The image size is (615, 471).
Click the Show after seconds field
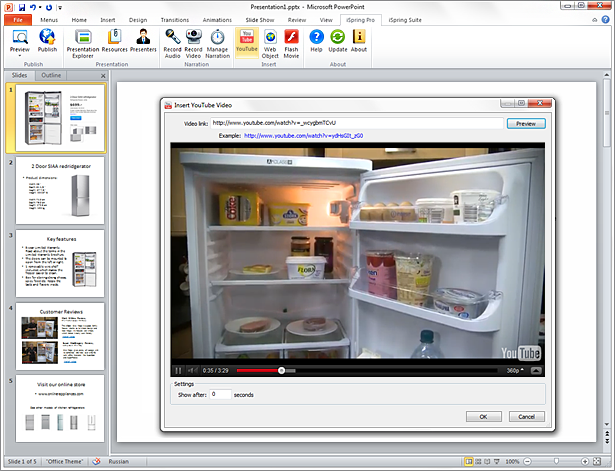coord(220,394)
